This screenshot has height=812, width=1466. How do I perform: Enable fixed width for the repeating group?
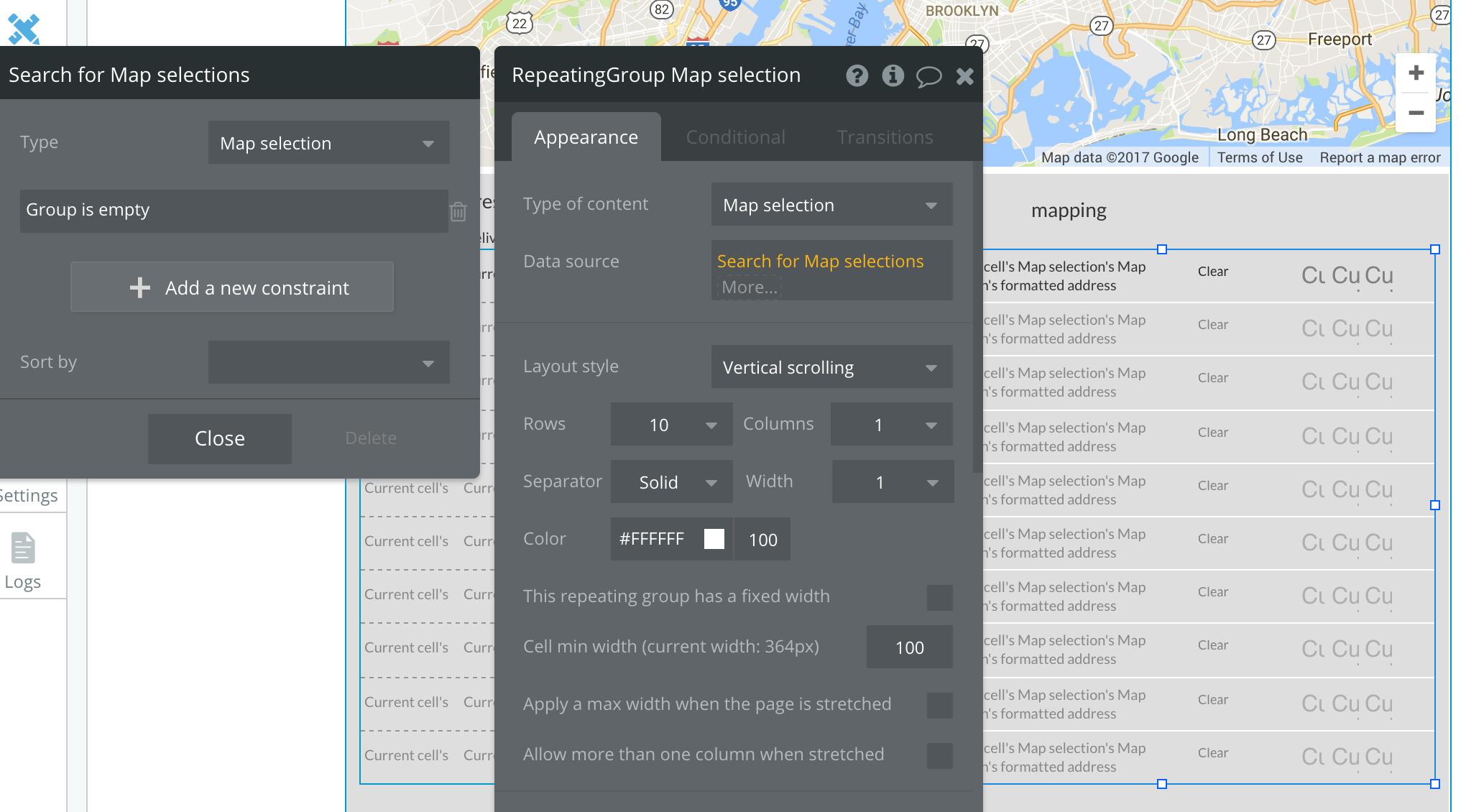939,597
